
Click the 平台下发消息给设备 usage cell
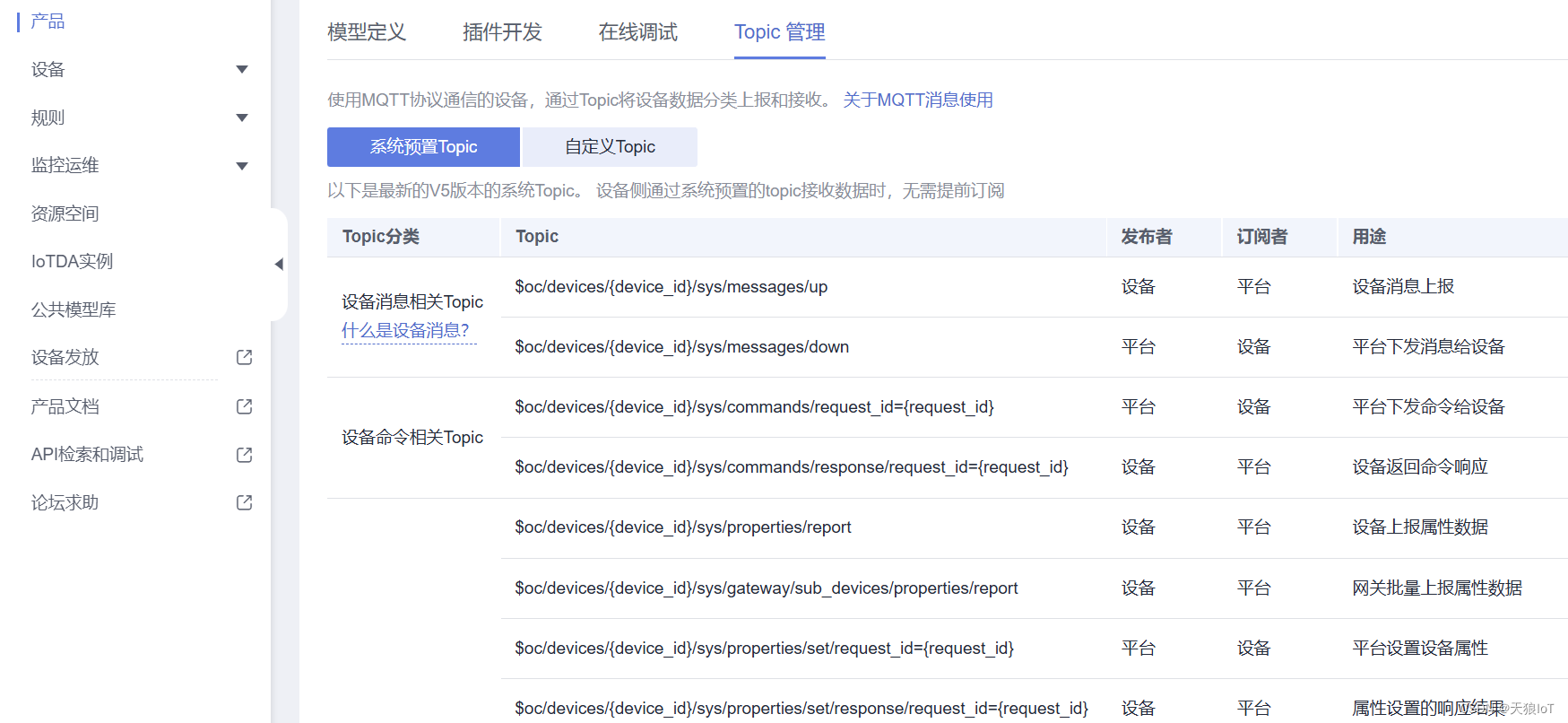tap(1428, 347)
